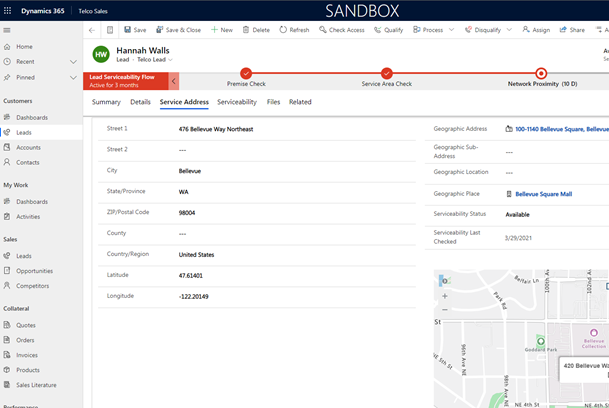Qualify the lead Hannah Walls
Screen dimensions: 609x408
(x=388, y=30)
